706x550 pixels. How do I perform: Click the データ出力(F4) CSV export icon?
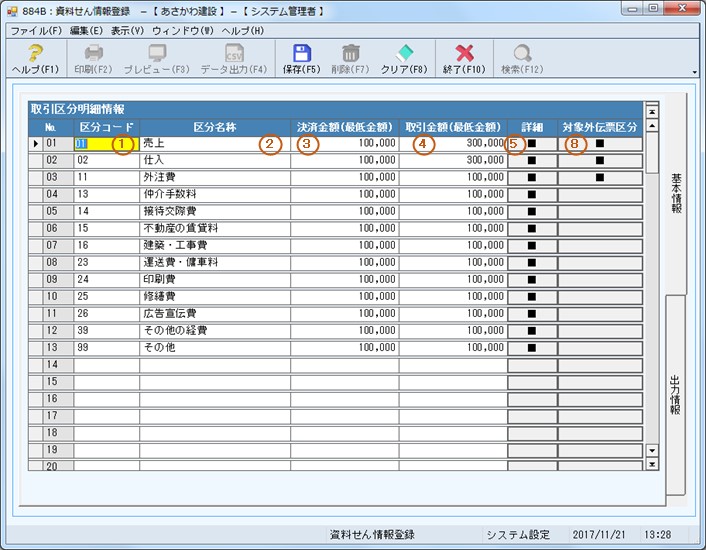coord(233,54)
